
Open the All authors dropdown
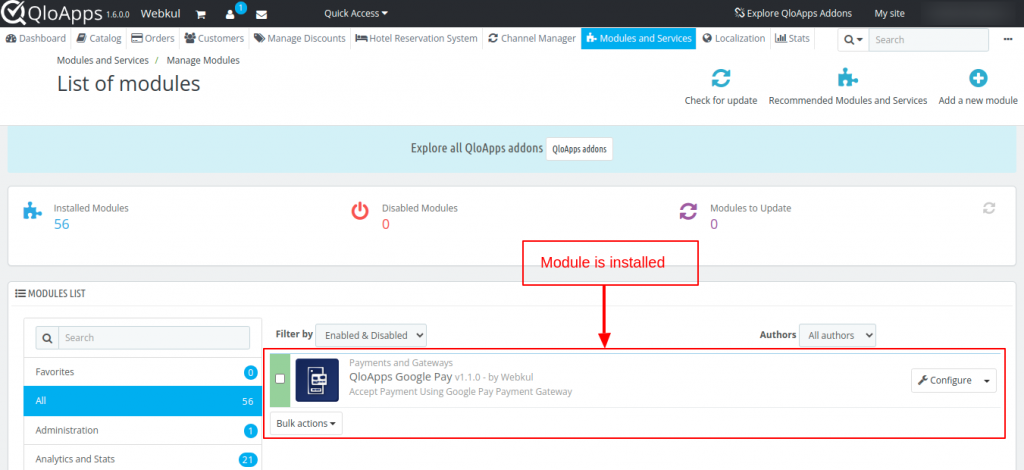click(x=837, y=335)
